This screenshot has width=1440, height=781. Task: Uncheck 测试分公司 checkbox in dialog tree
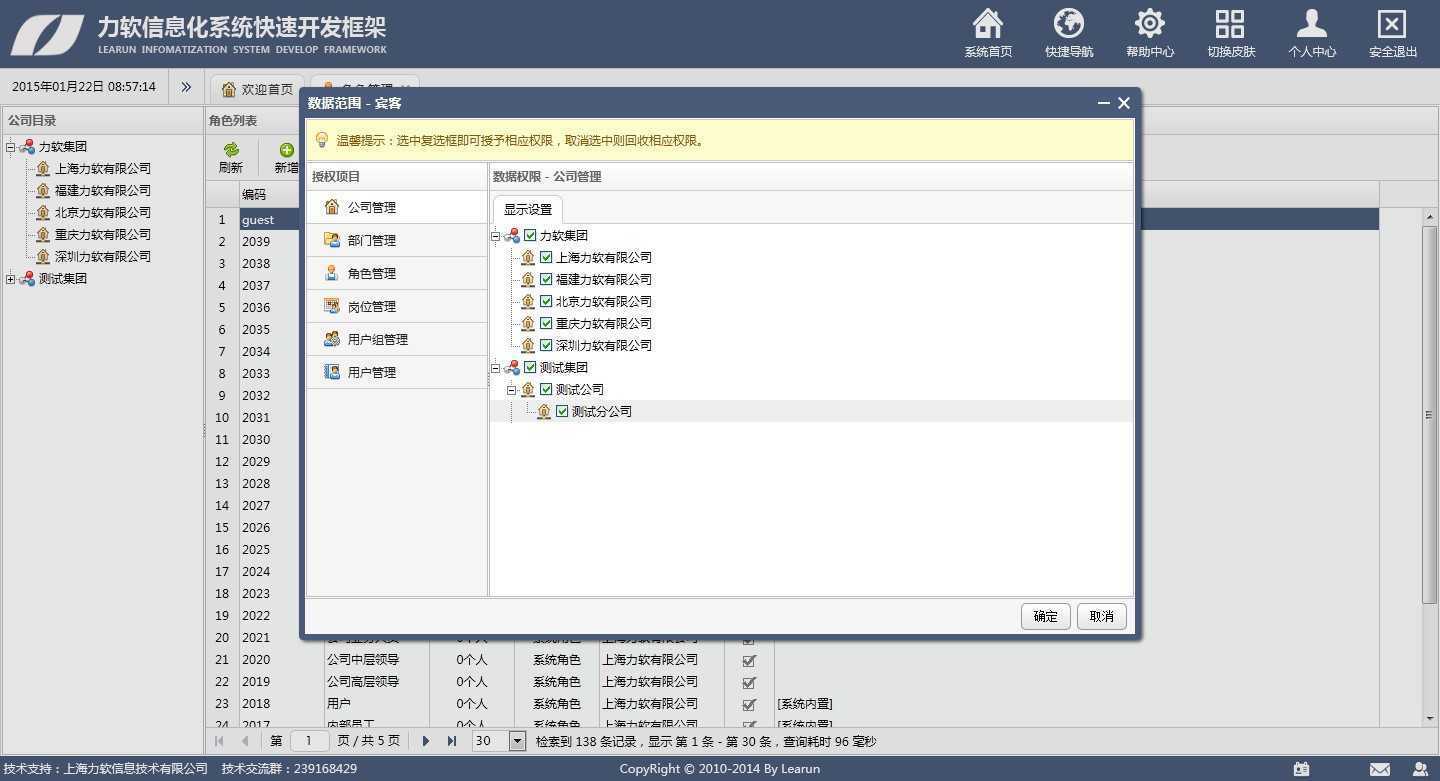pyautogui.click(x=562, y=411)
